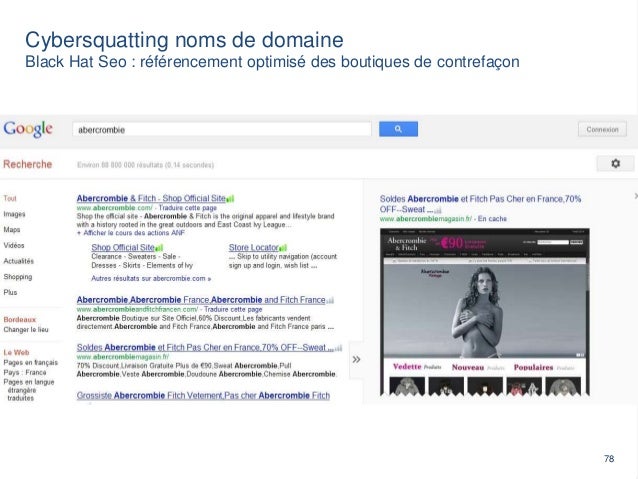Select the Tout search filter
The image size is (638, 479).
(10, 198)
